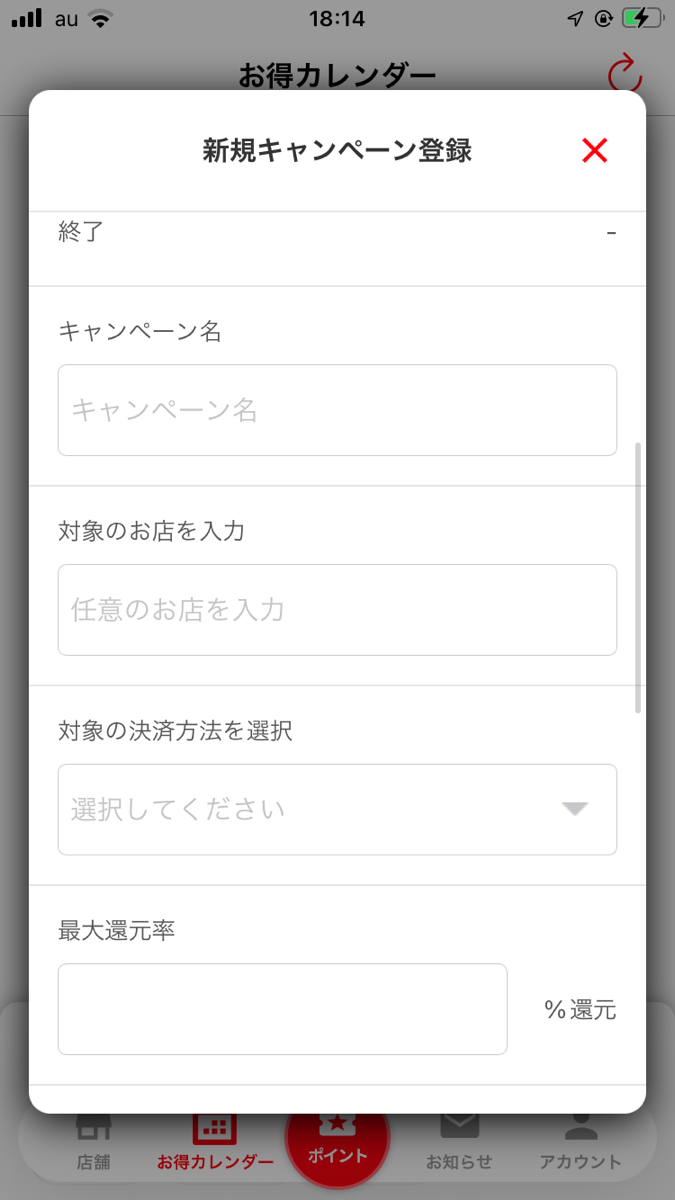The image size is (675, 1200).
Task: Tap the battery charging icon
Action: pos(642,19)
